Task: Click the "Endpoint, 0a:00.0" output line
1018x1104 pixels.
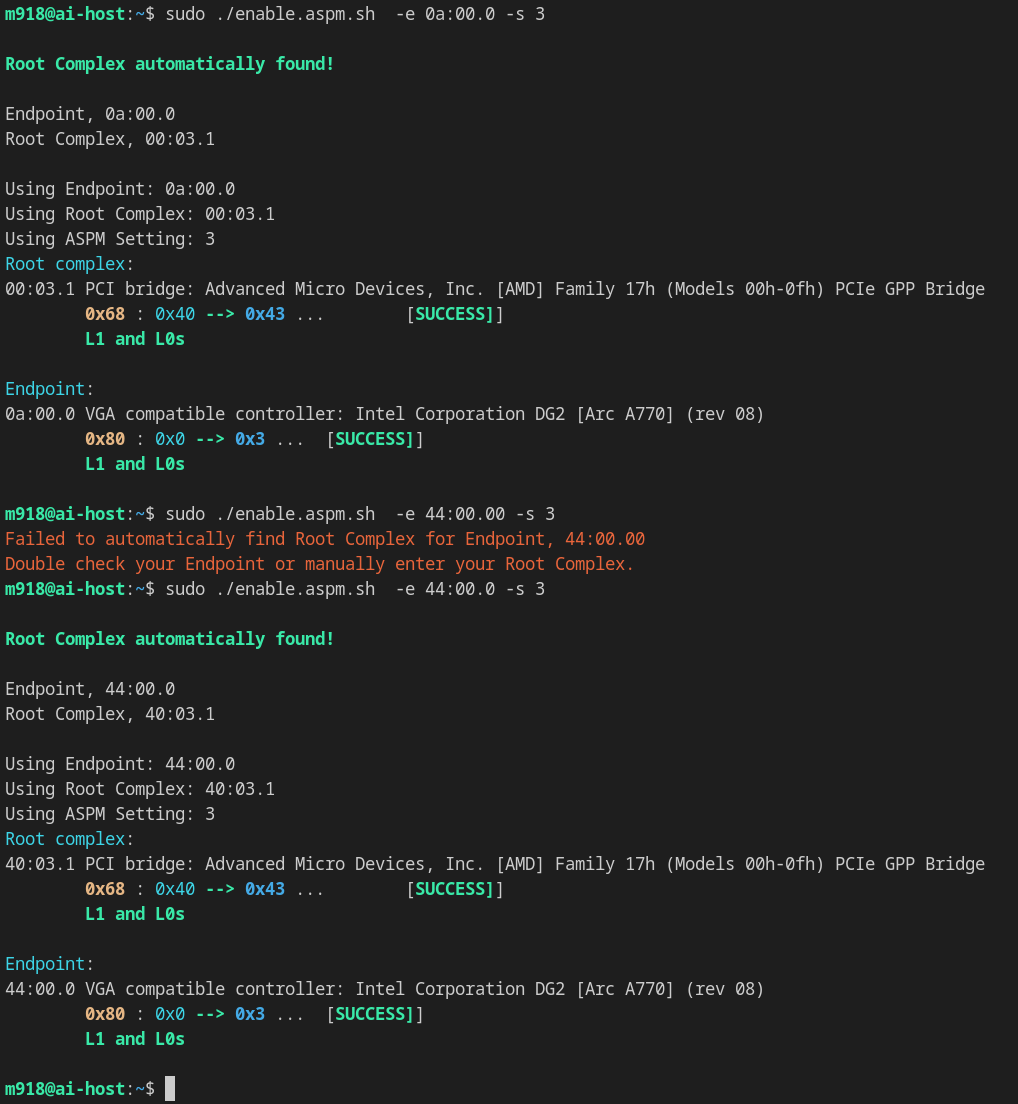Action: point(90,114)
